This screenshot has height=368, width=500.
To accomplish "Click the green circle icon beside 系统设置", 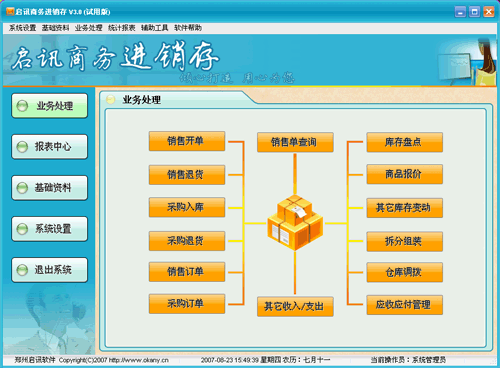I will point(22,229).
